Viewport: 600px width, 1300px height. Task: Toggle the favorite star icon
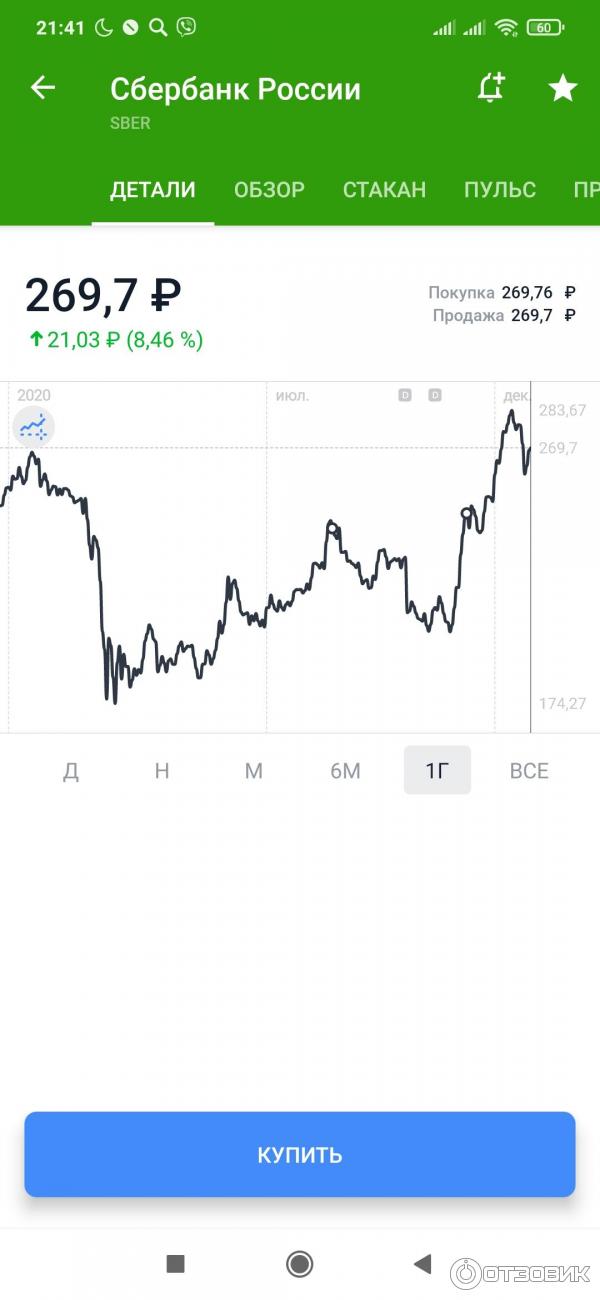(563, 88)
